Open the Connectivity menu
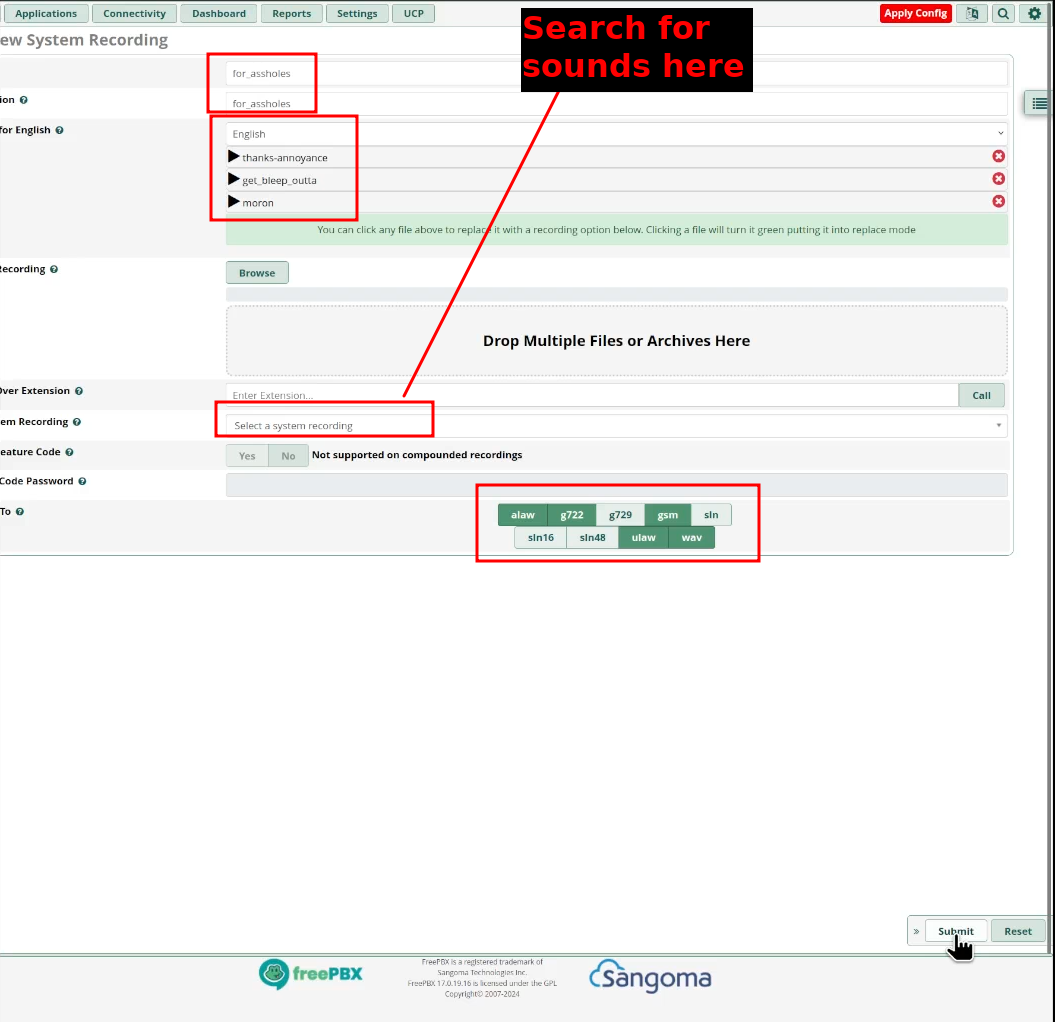 click(x=134, y=13)
